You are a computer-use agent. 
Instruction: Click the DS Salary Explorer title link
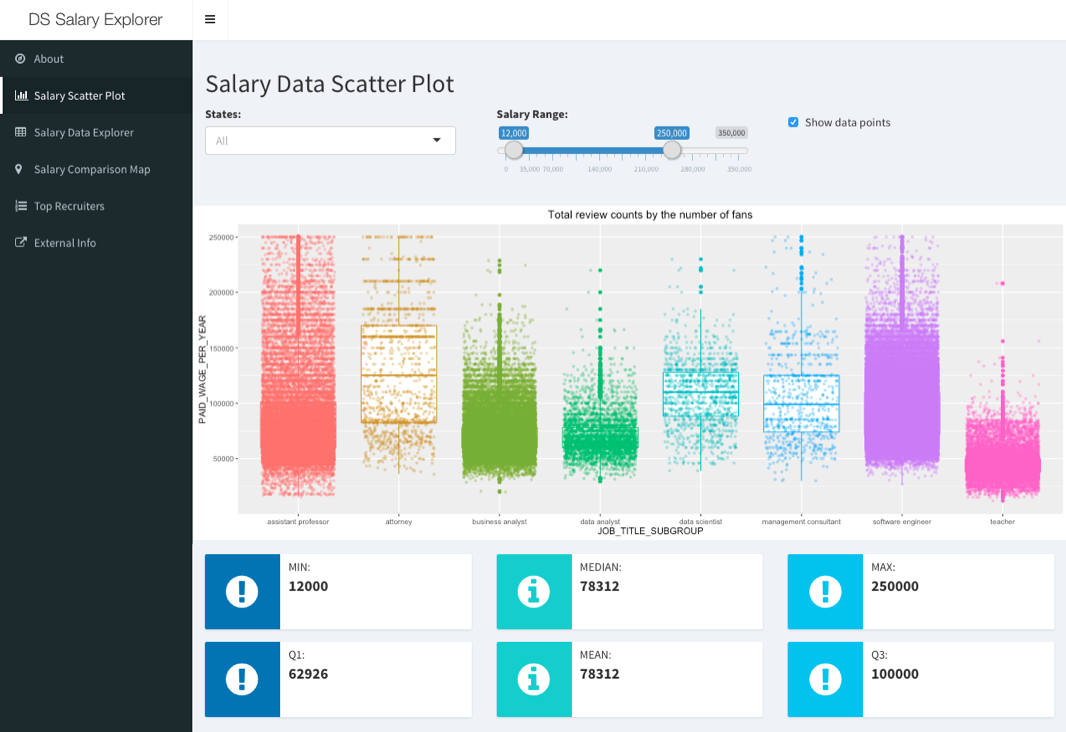pyautogui.click(x=95, y=19)
